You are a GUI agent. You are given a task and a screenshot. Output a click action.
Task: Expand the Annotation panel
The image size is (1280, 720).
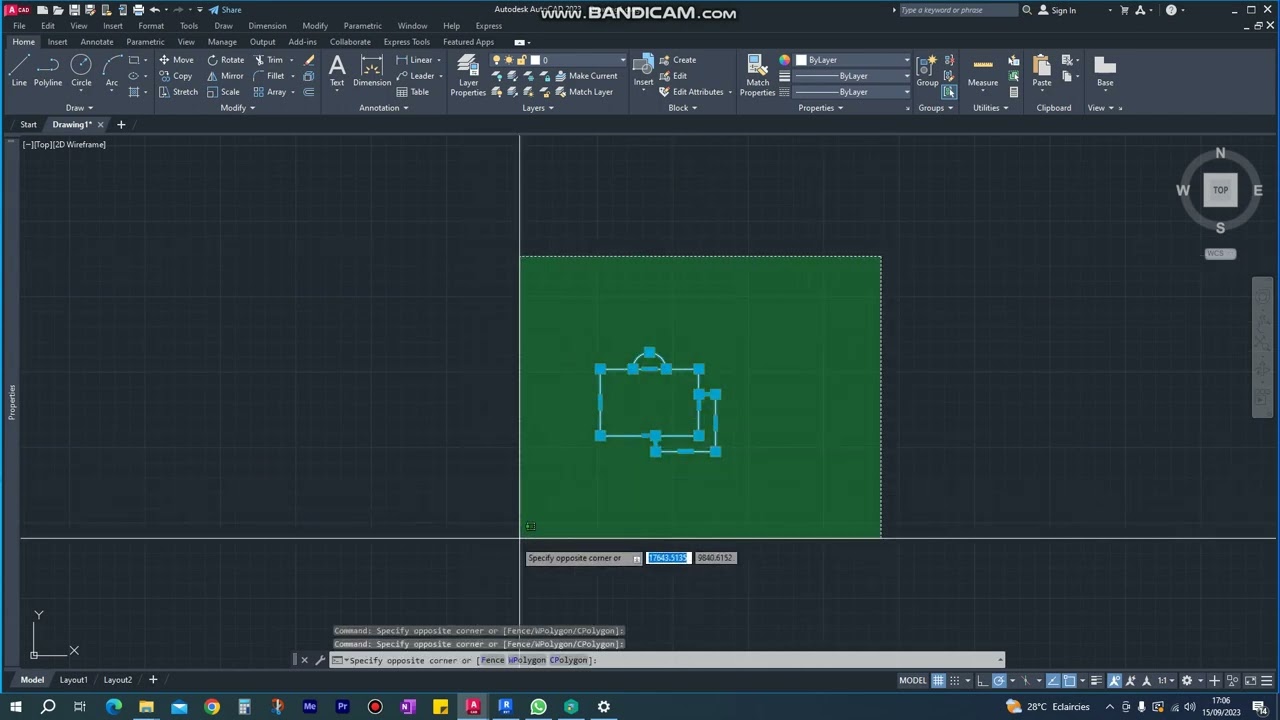point(383,108)
